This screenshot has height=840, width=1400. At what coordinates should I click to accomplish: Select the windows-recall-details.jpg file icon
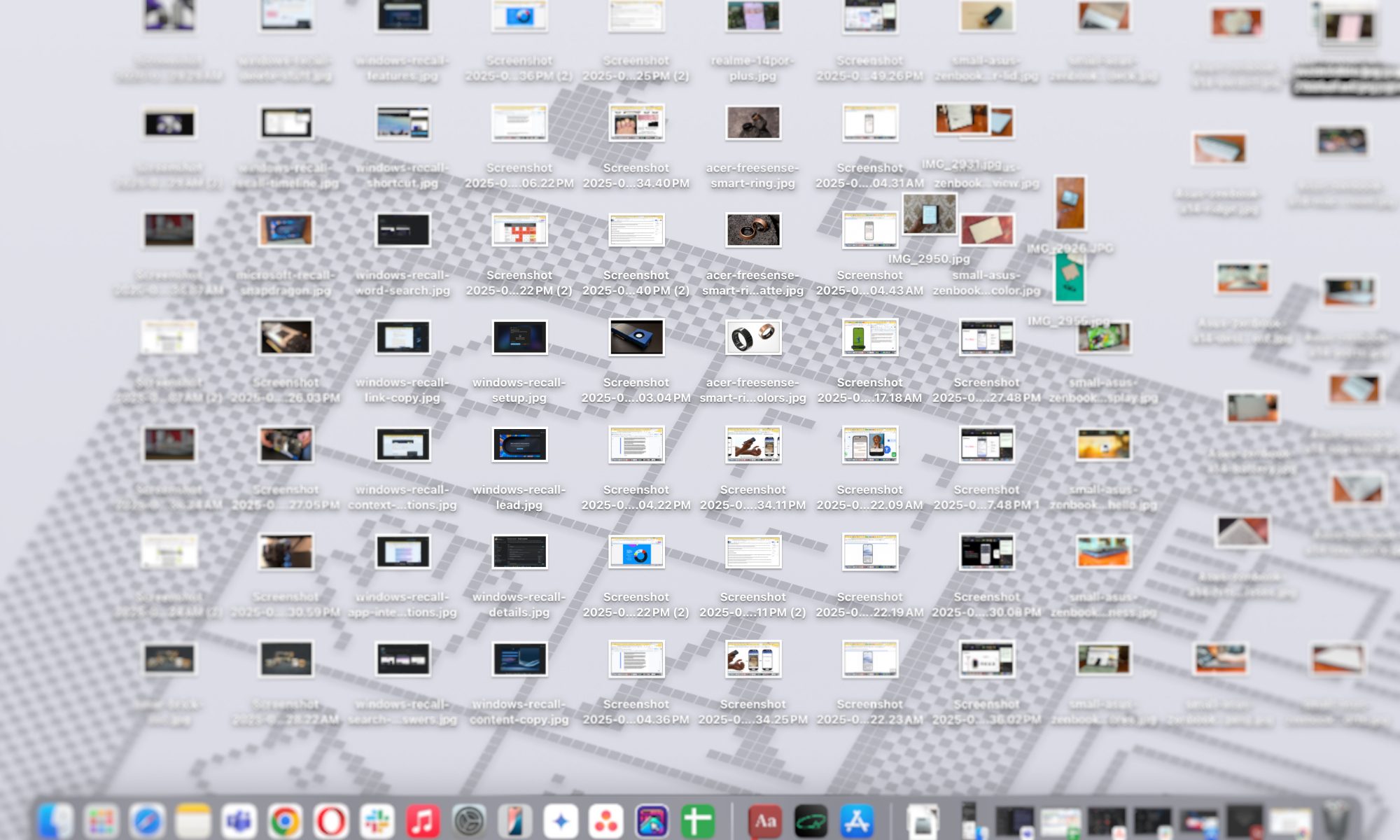click(519, 552)
